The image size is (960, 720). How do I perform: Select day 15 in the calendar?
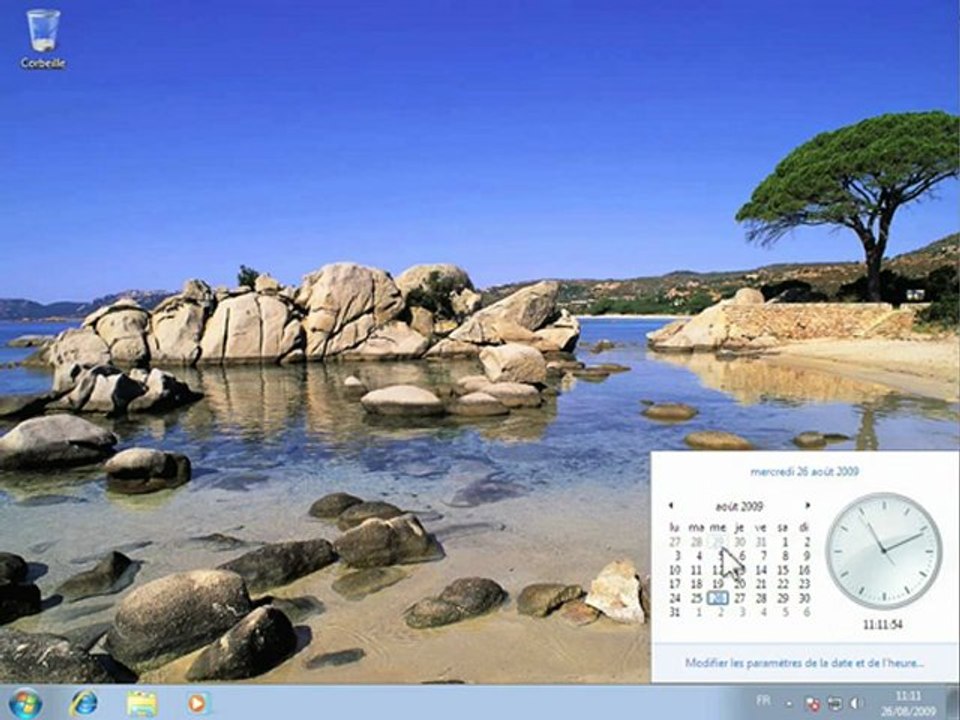783,570
